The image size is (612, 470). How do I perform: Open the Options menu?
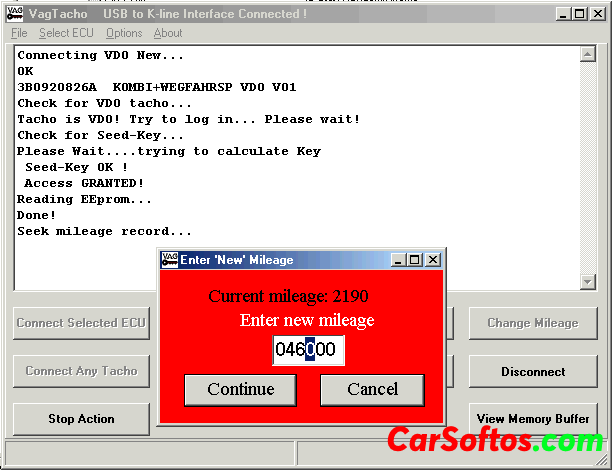[x=124, y=33]
